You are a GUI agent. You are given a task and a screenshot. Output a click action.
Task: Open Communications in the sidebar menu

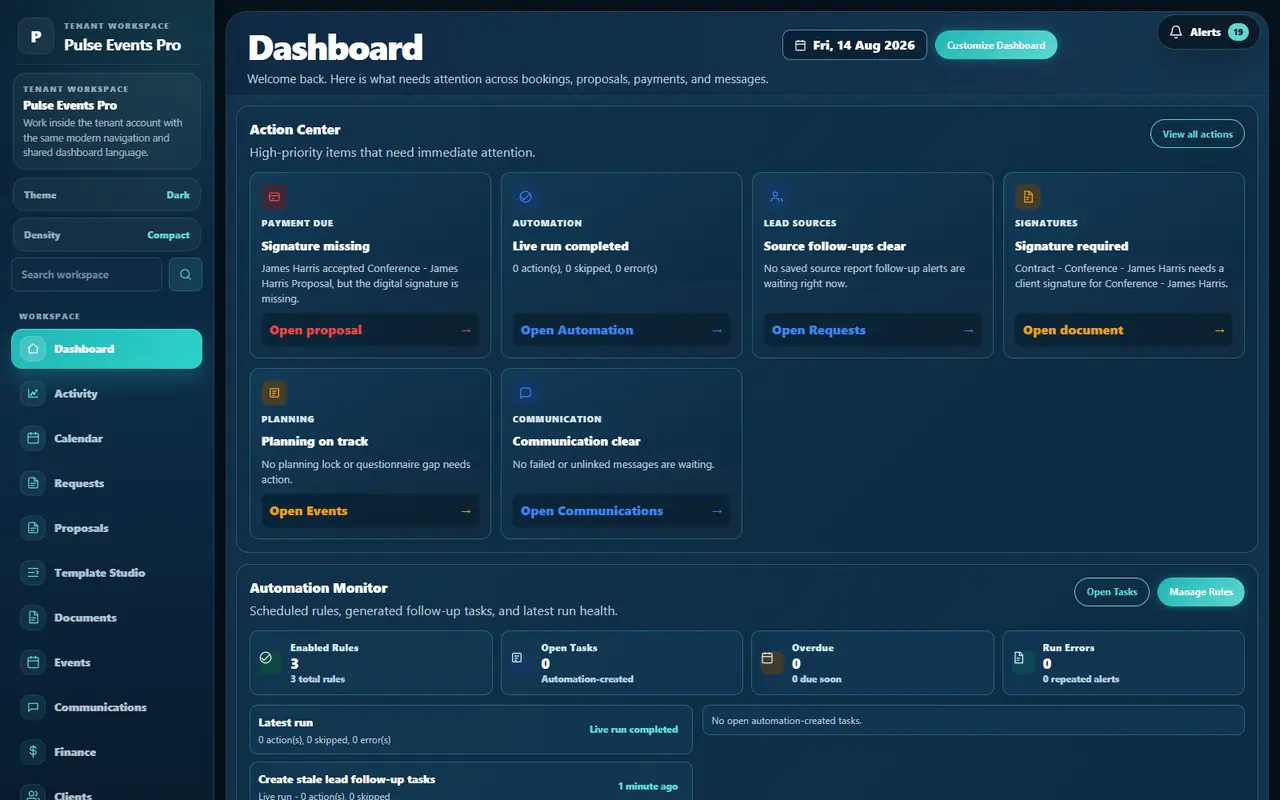106,707
